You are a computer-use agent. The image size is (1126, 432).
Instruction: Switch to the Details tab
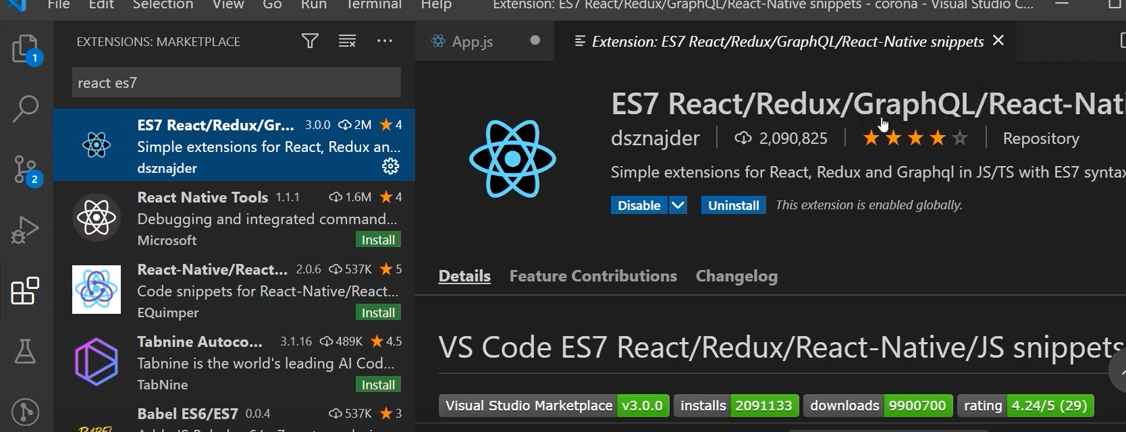click(x=465, y=276)
